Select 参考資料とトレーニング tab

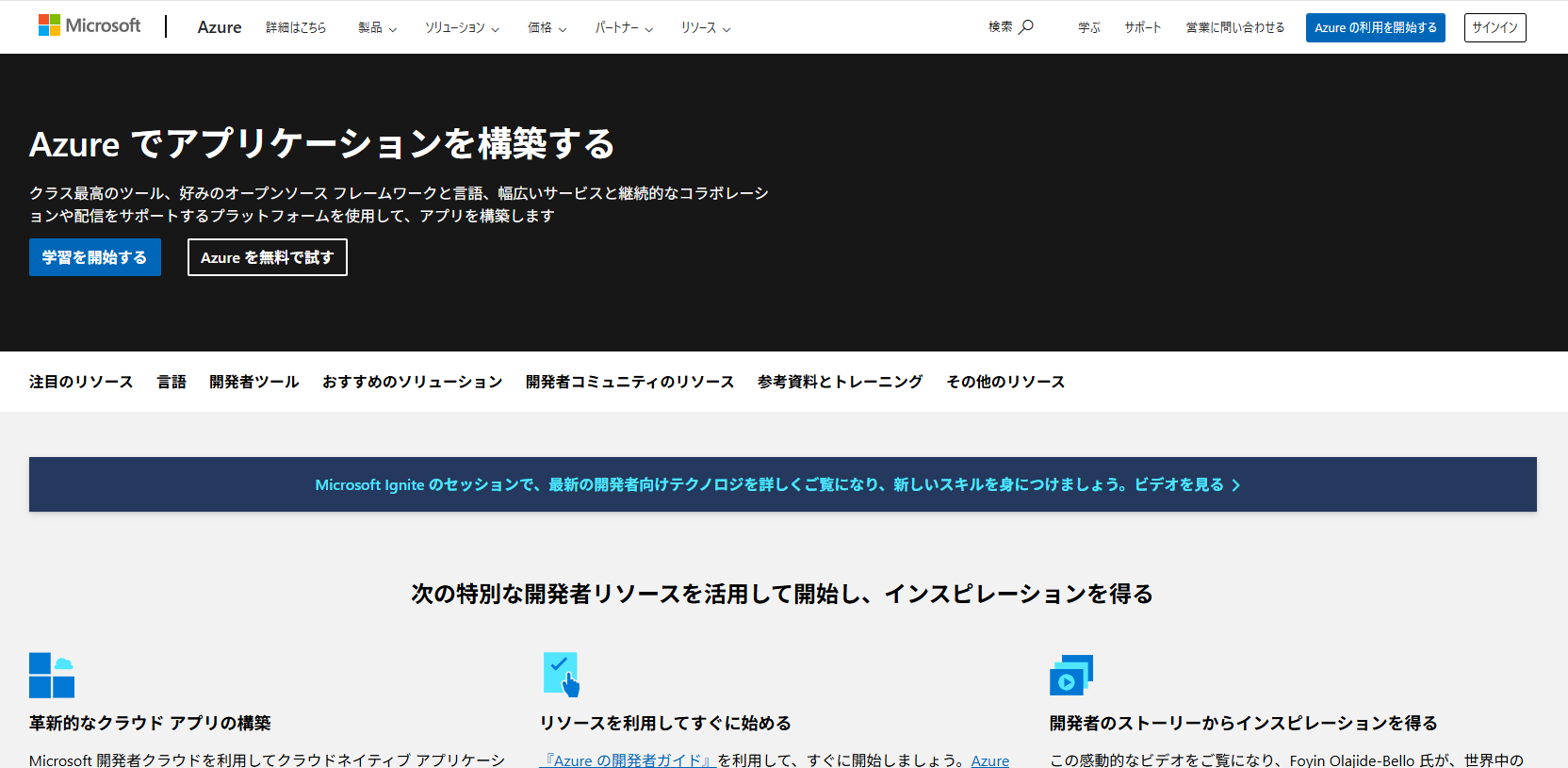(841, 382)
